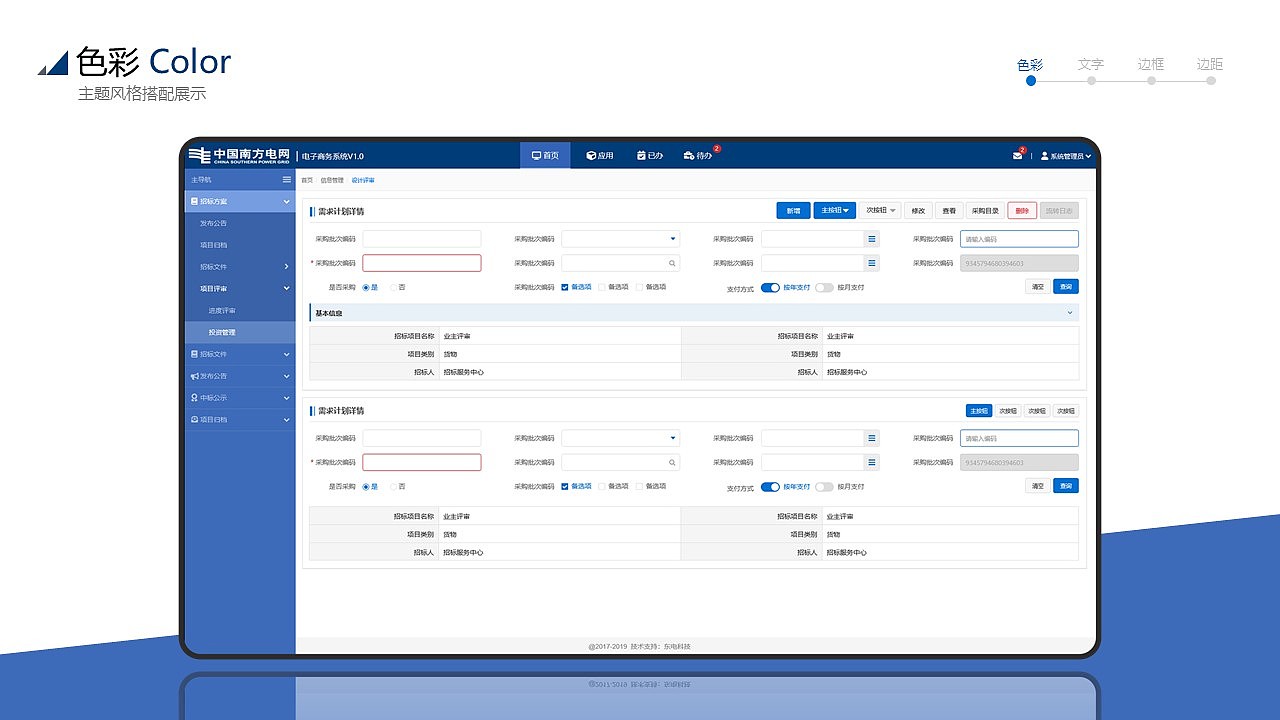Turn off 按年支付 switch in first panel
The width and height of the screenshot is (1280, 720).
[770, 287]
